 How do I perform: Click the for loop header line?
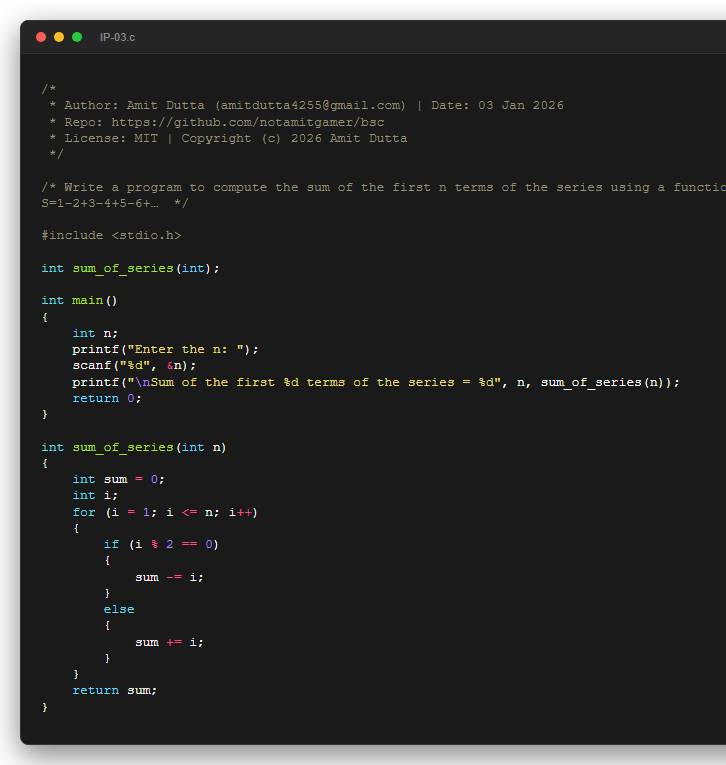point(165,512)
